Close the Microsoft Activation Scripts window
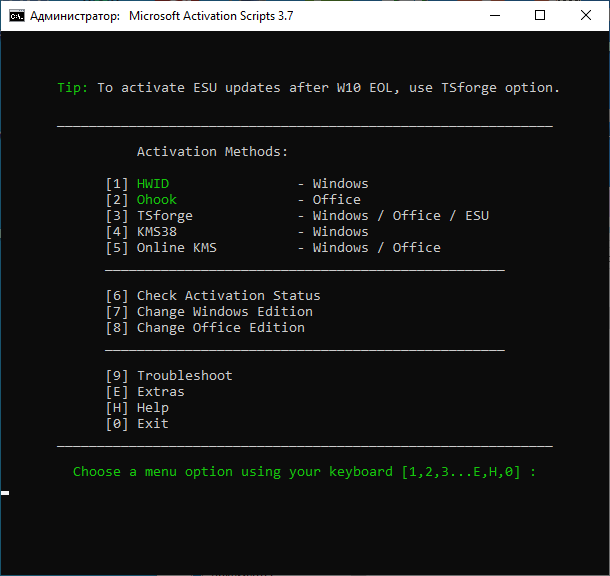Image resolution: width=610 pixels, height=576 pixels. click(x=587, y=16)
